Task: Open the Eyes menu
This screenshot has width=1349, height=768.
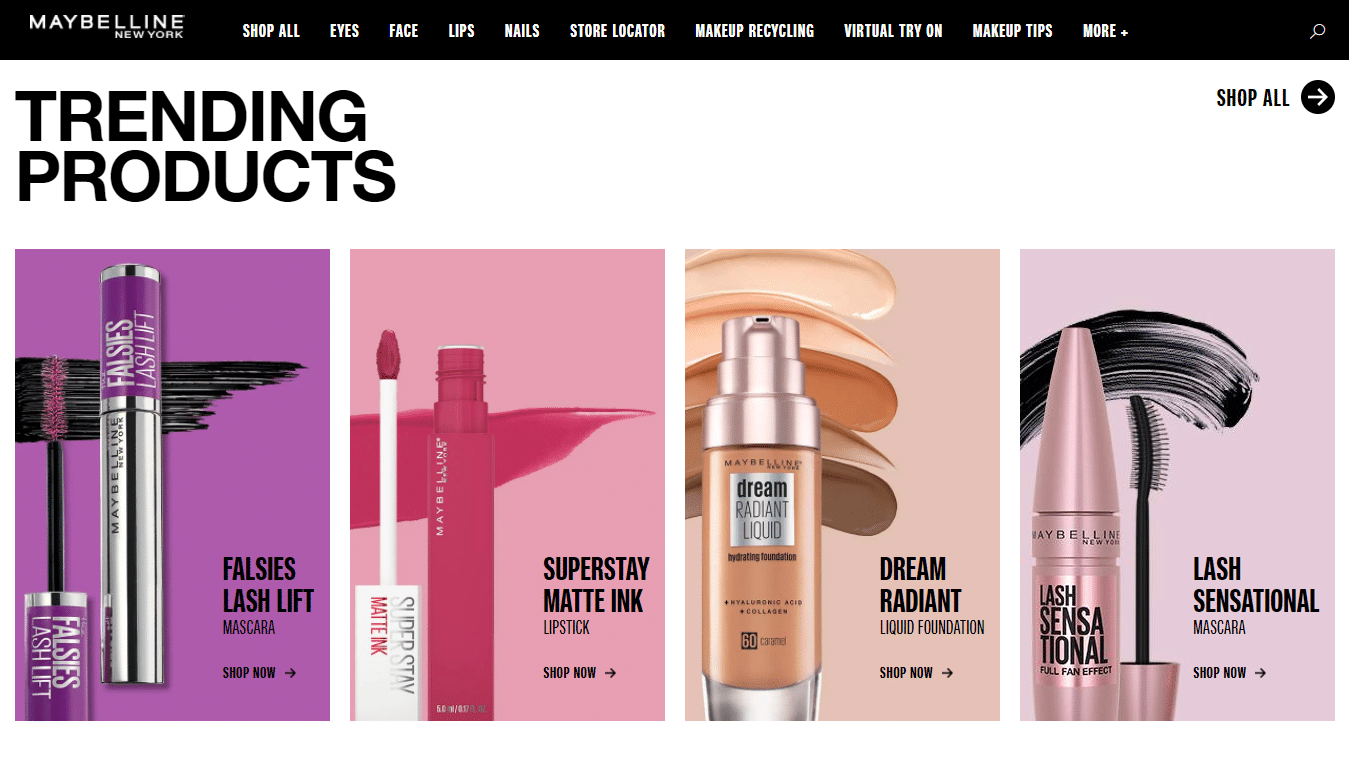Action: [344, 31]
